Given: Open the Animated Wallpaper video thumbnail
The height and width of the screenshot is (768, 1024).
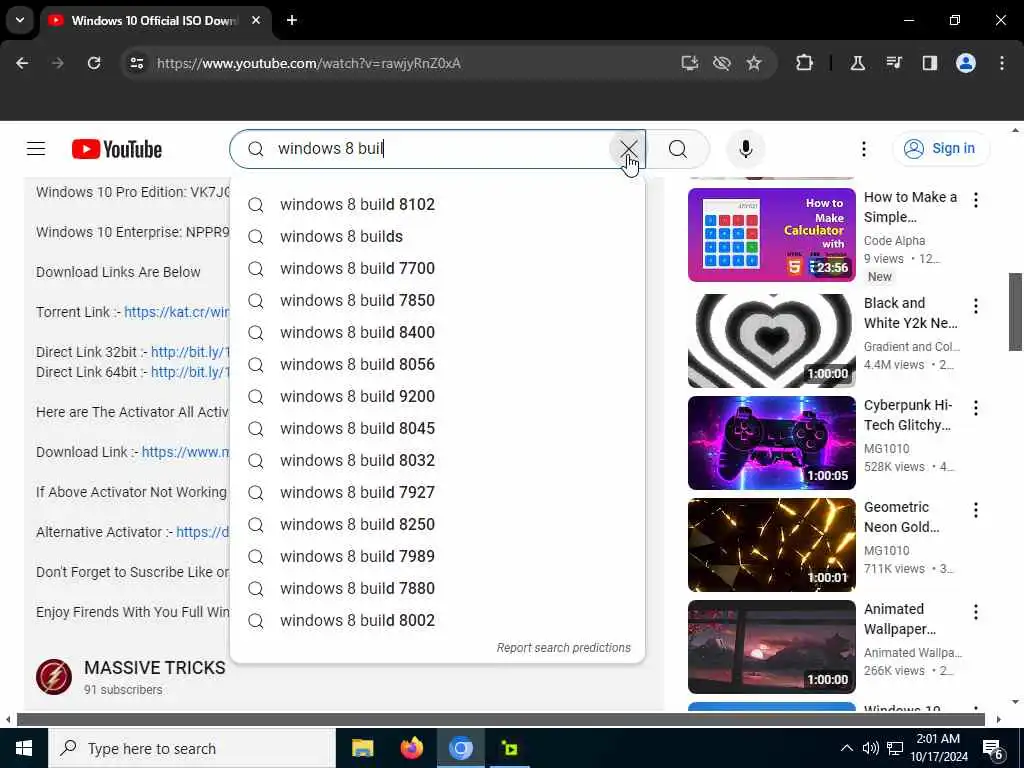Looking at the screenshot, I should (771, 647).
